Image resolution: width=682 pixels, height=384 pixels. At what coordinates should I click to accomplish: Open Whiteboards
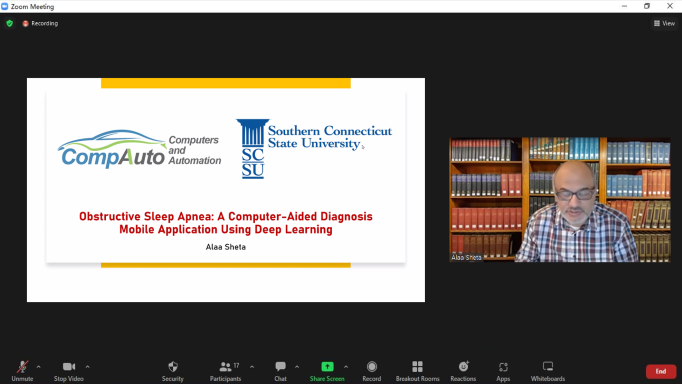[x=548, y=371]
